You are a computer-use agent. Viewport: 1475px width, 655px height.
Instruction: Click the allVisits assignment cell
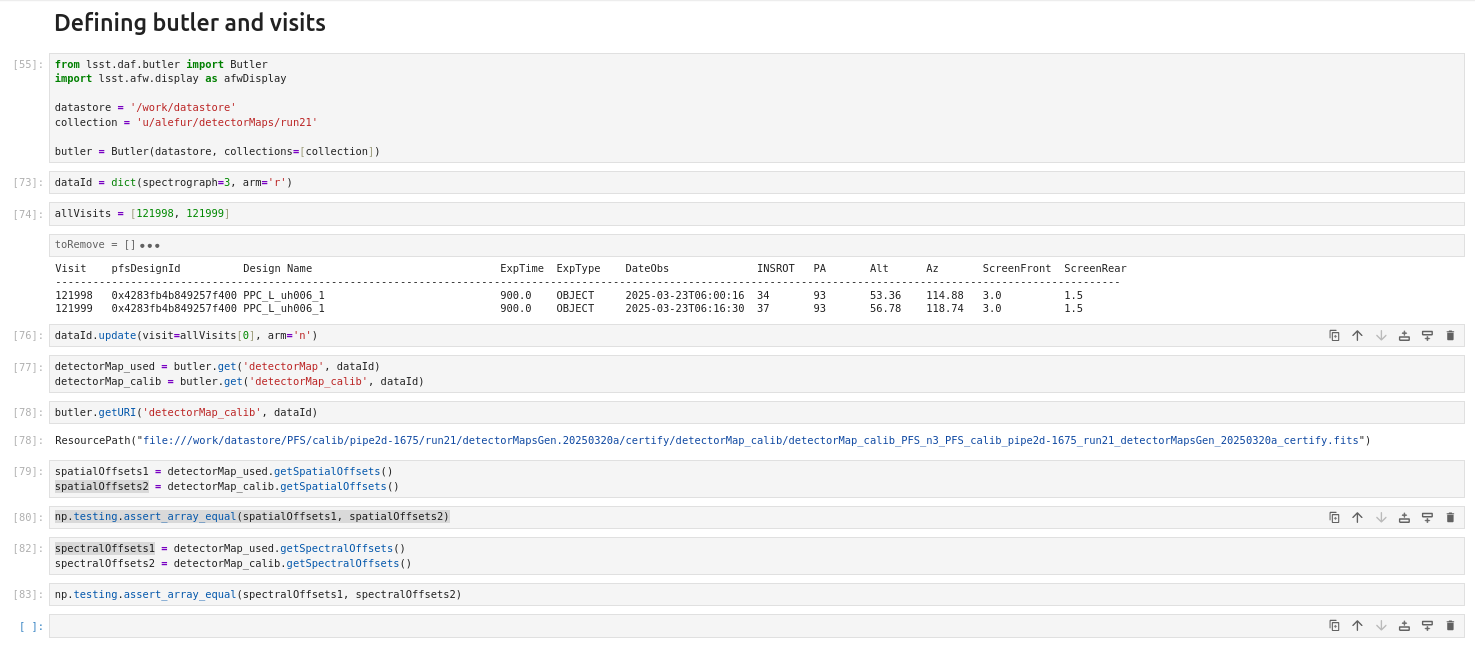point(600,214)
